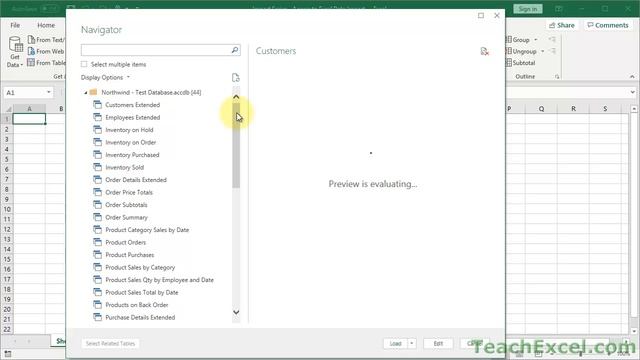Click the Inventory Purchased query icon
Viewport: 640px width, 360px height.
(97, 155)
